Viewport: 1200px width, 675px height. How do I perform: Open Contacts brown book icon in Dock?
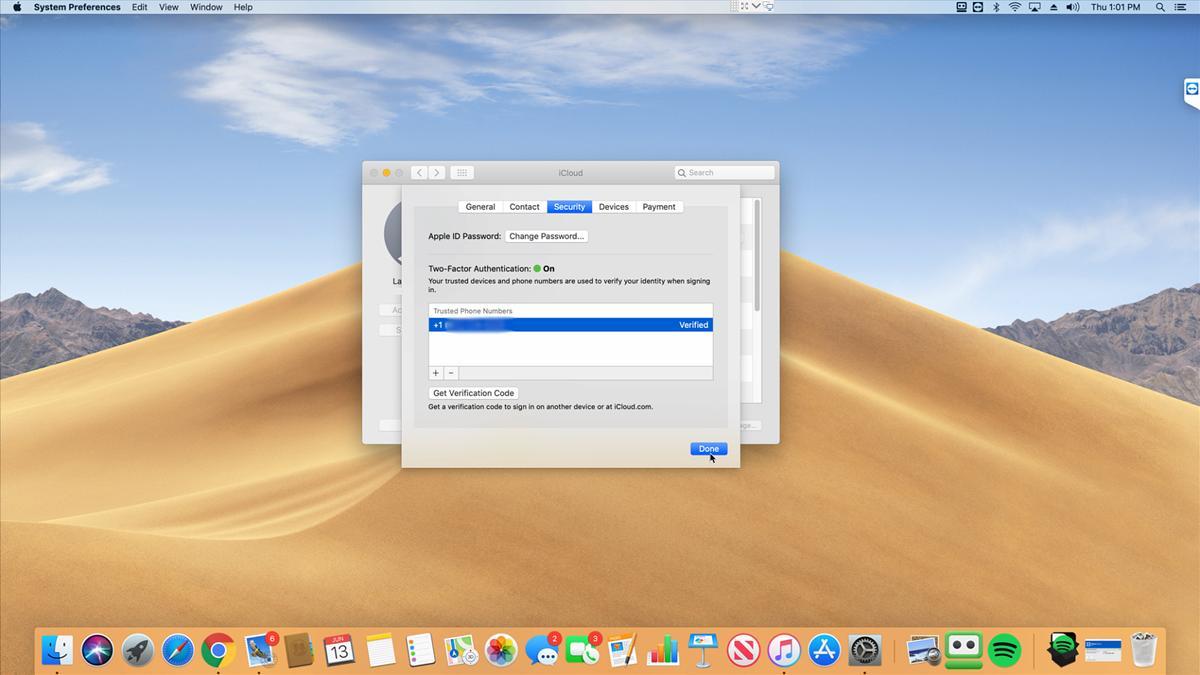pyautogui.click(x=298, y=650)
